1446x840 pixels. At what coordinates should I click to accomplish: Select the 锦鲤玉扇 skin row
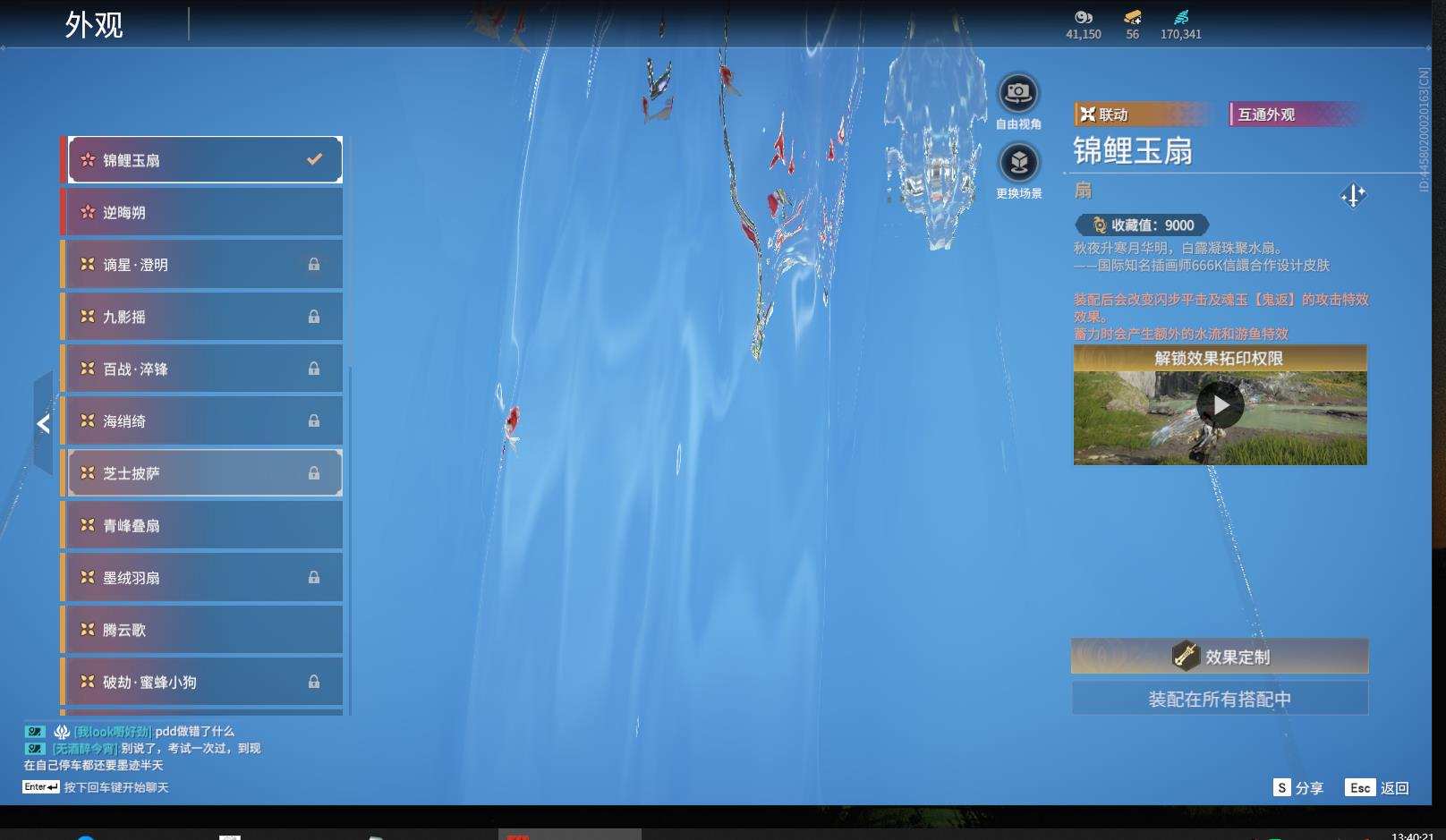[205, 160]
